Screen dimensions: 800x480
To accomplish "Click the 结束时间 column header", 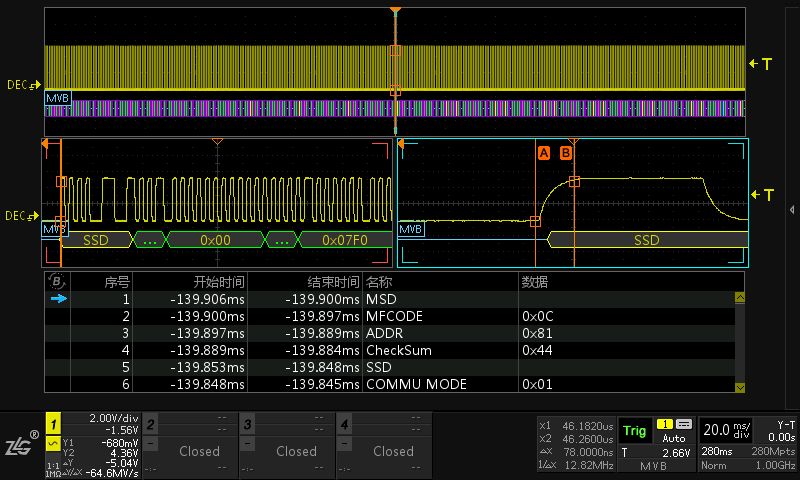I will tap(334, 282).
